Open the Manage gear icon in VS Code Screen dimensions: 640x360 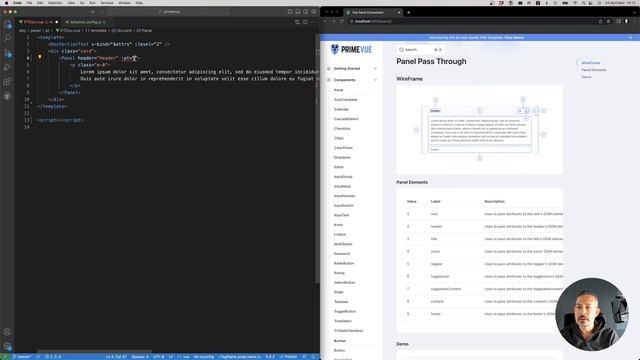click(7, 346)
